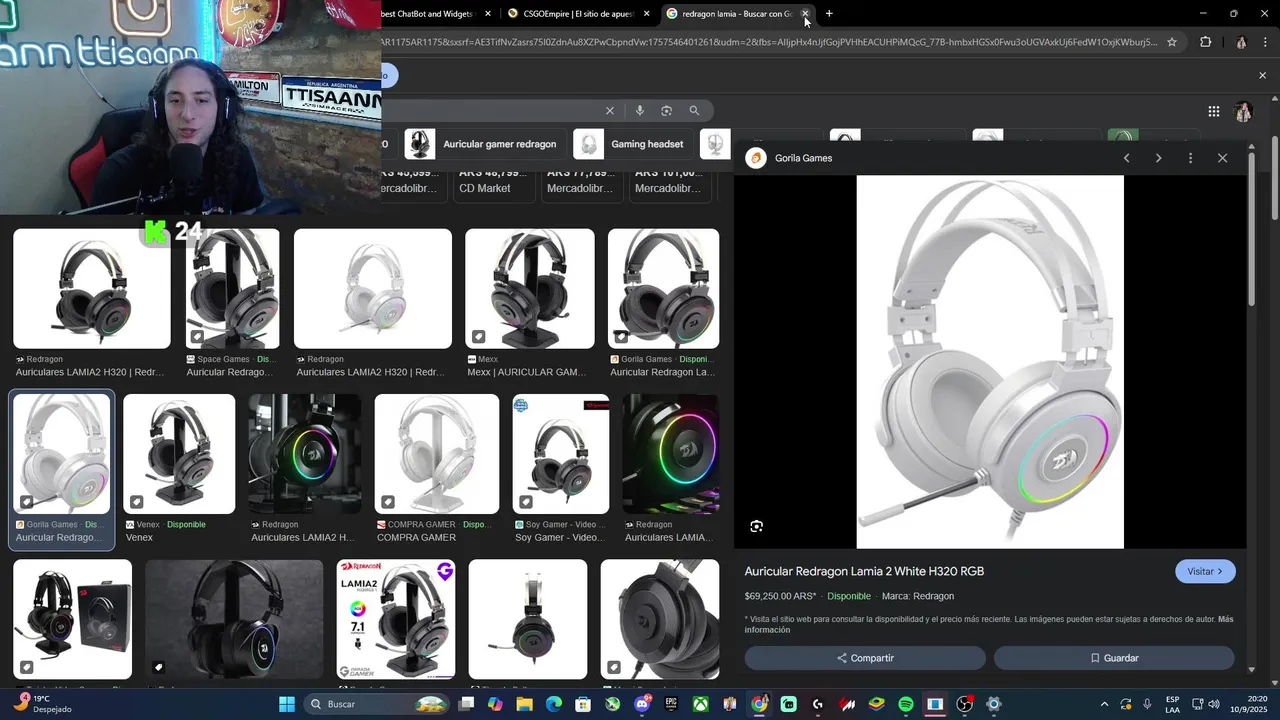Screen dimensions: 1280x720
Task: Click the taskbar Buscar search box
Action: click(377, 704)
